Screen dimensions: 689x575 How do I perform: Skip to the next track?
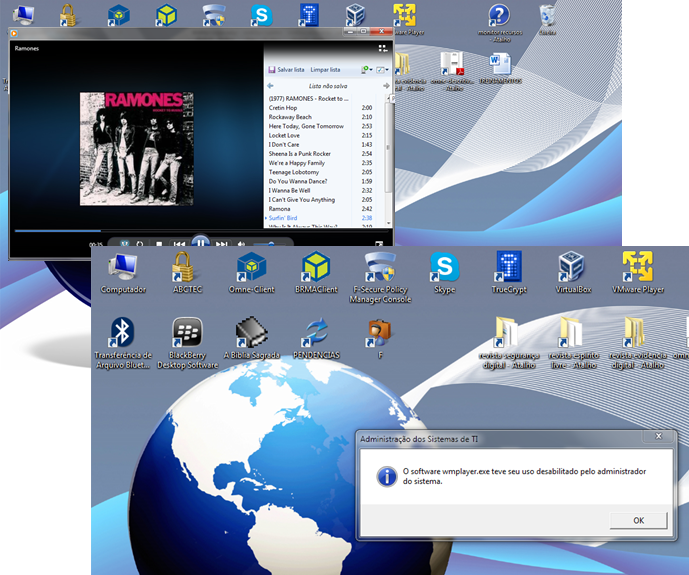click(x=221, y=244)
